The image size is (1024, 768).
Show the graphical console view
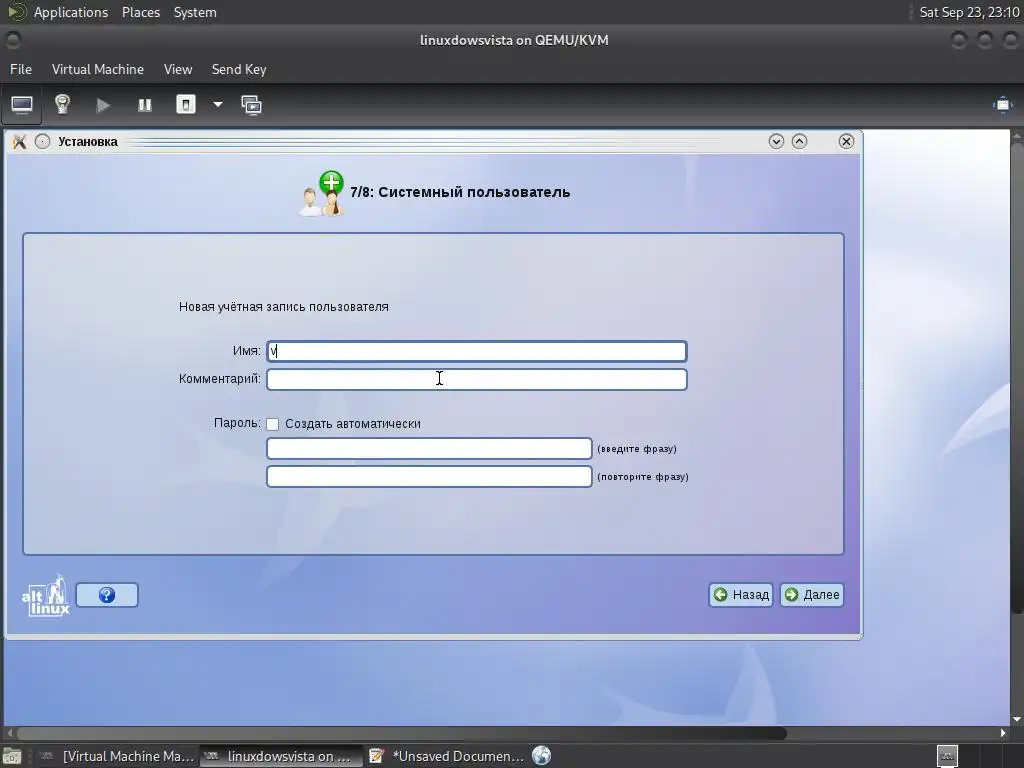click(x=22, y=105)
